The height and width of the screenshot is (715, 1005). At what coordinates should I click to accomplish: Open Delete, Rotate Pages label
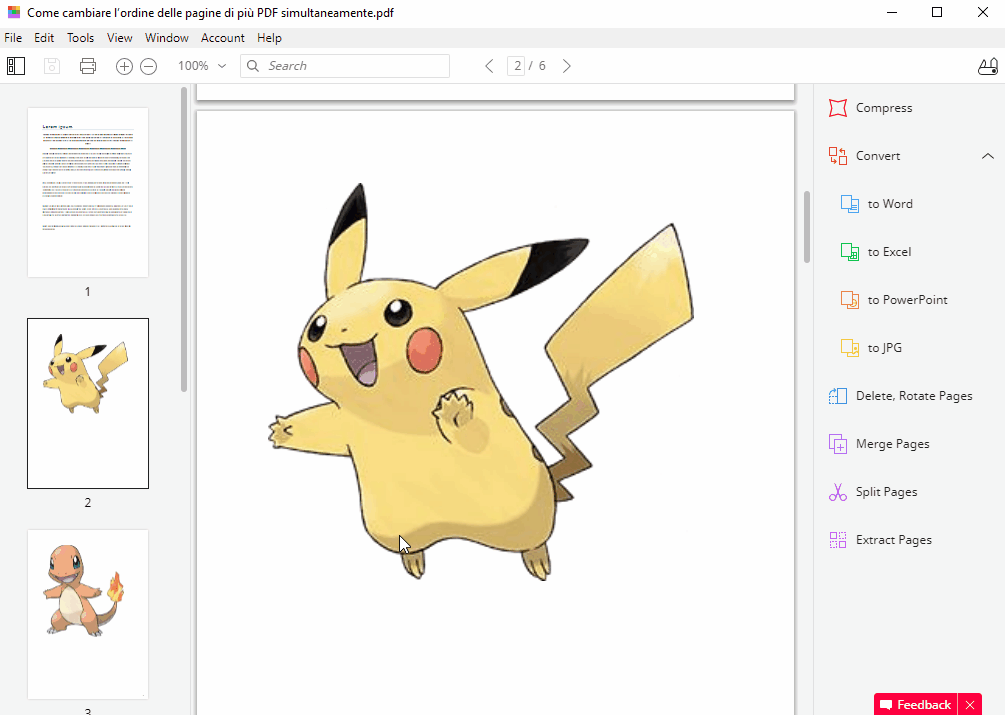point(914,396)
